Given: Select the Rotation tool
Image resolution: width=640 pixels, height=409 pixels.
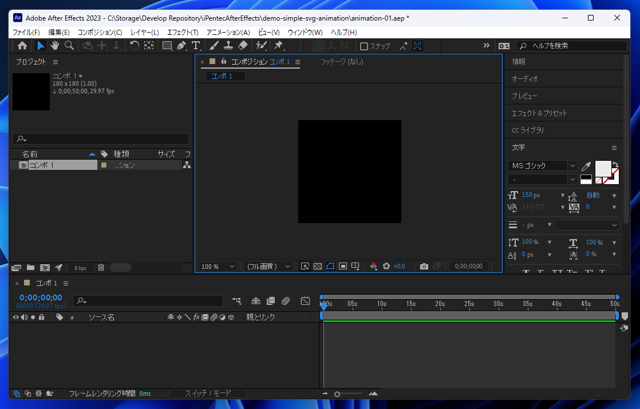Looking at the screenshot, I should click(134, 46).
